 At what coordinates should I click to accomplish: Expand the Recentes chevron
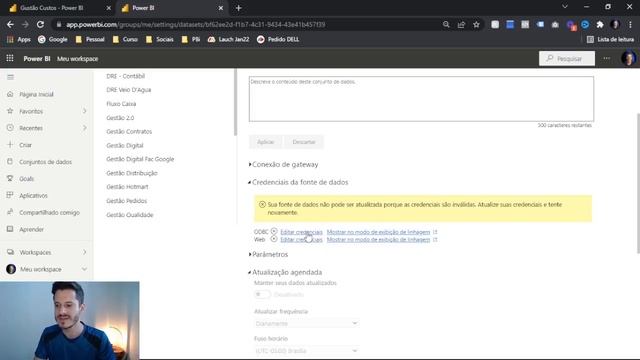click(x=84, y=128)
